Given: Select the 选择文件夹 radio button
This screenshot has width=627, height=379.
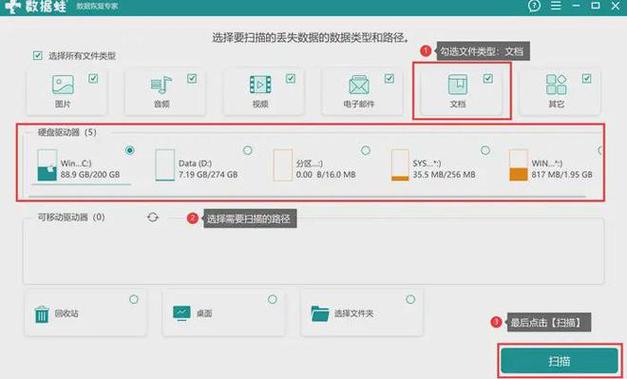Looking at the screenshot, I should click(x=410, y=299).
